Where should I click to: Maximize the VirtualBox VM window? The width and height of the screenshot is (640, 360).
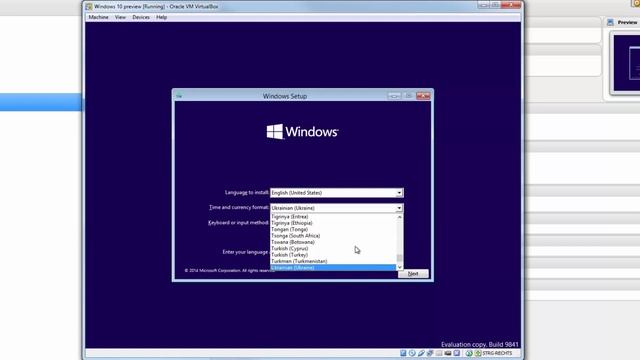[495, 5]
